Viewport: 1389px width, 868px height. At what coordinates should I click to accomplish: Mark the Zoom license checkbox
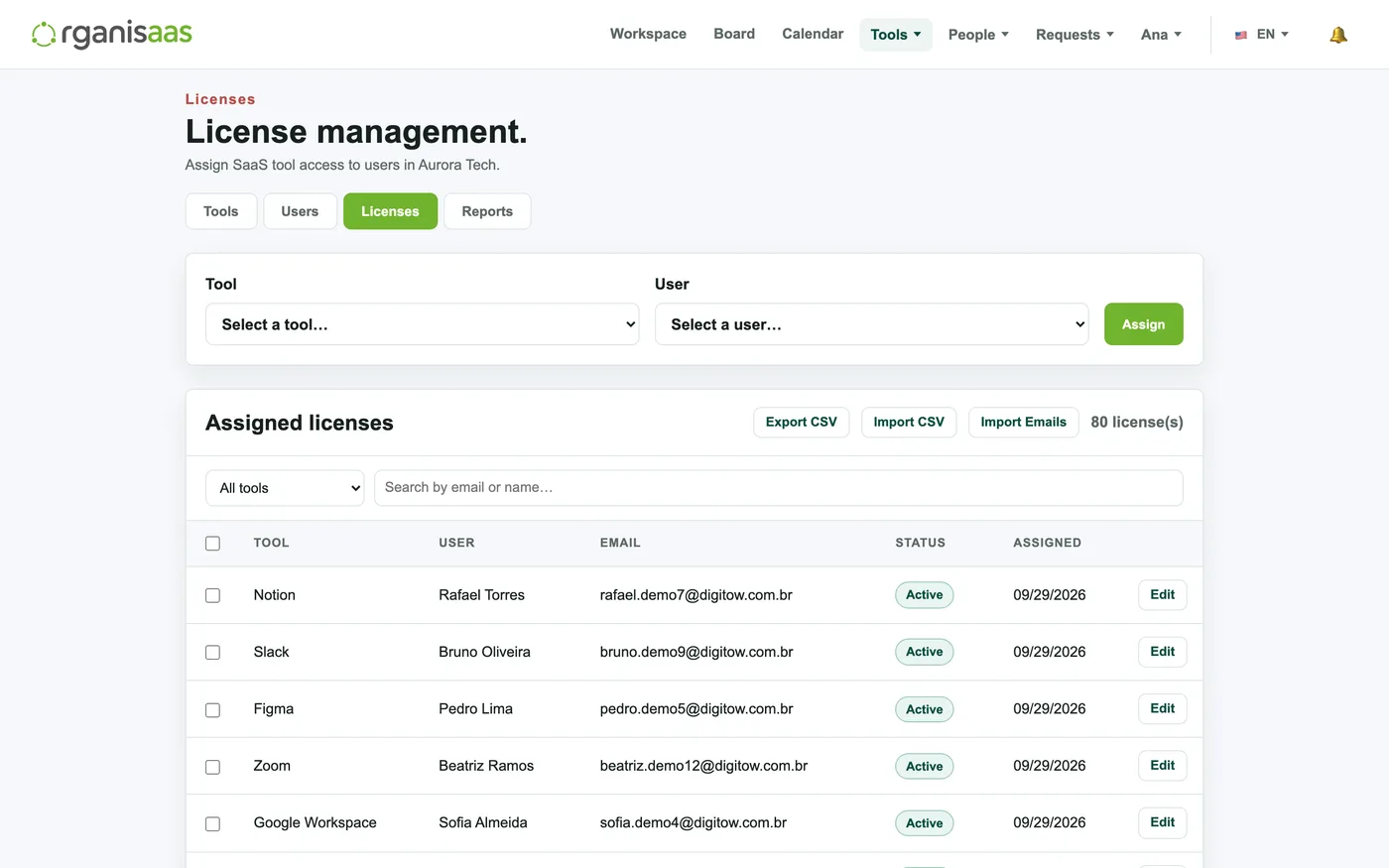click(212, 767)
